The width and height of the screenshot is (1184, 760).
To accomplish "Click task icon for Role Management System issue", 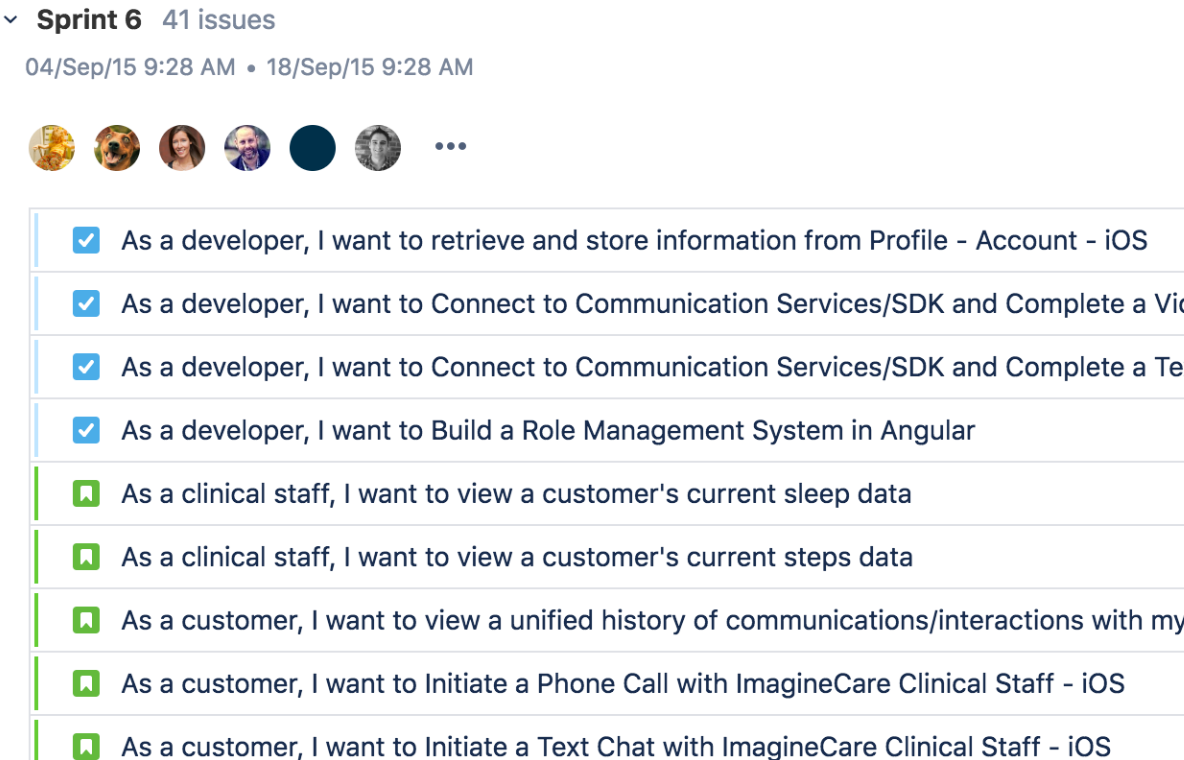I will point(86,430).
